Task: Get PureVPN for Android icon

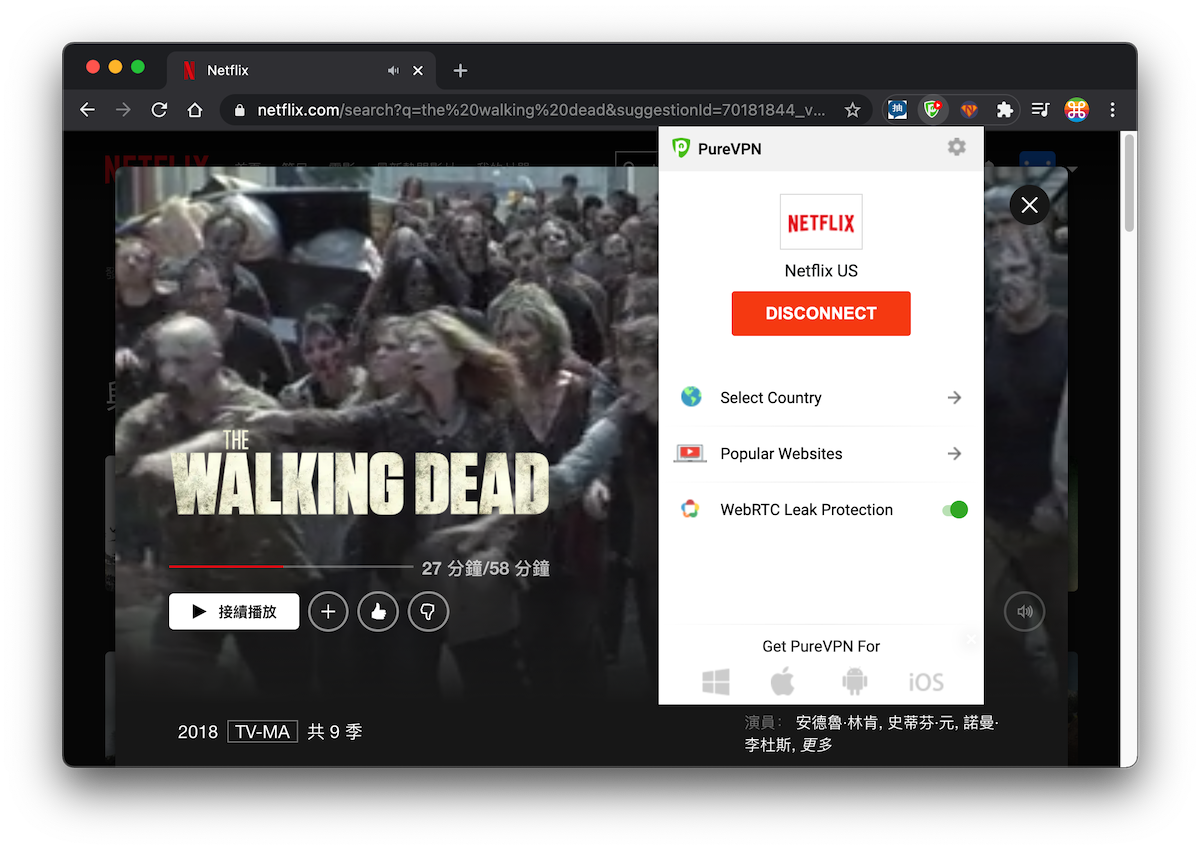Action: (855, 682)
